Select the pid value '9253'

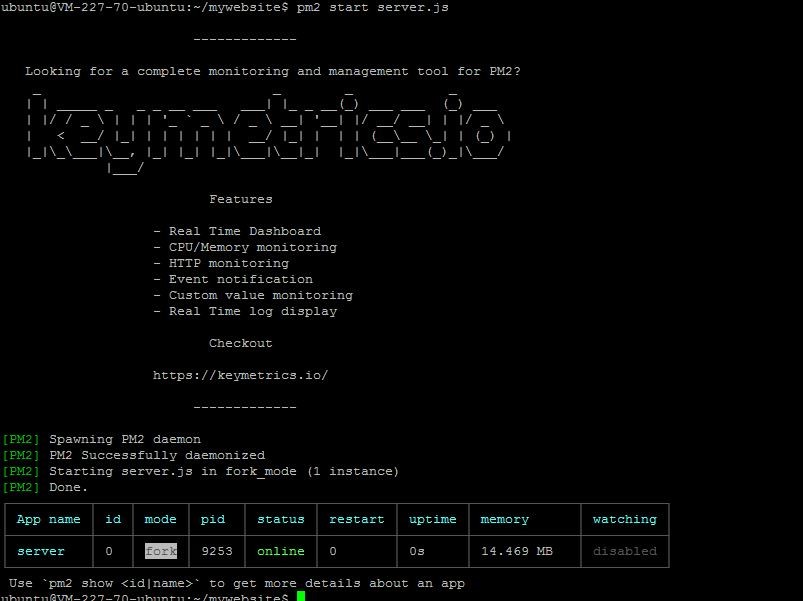click(217, 551)
